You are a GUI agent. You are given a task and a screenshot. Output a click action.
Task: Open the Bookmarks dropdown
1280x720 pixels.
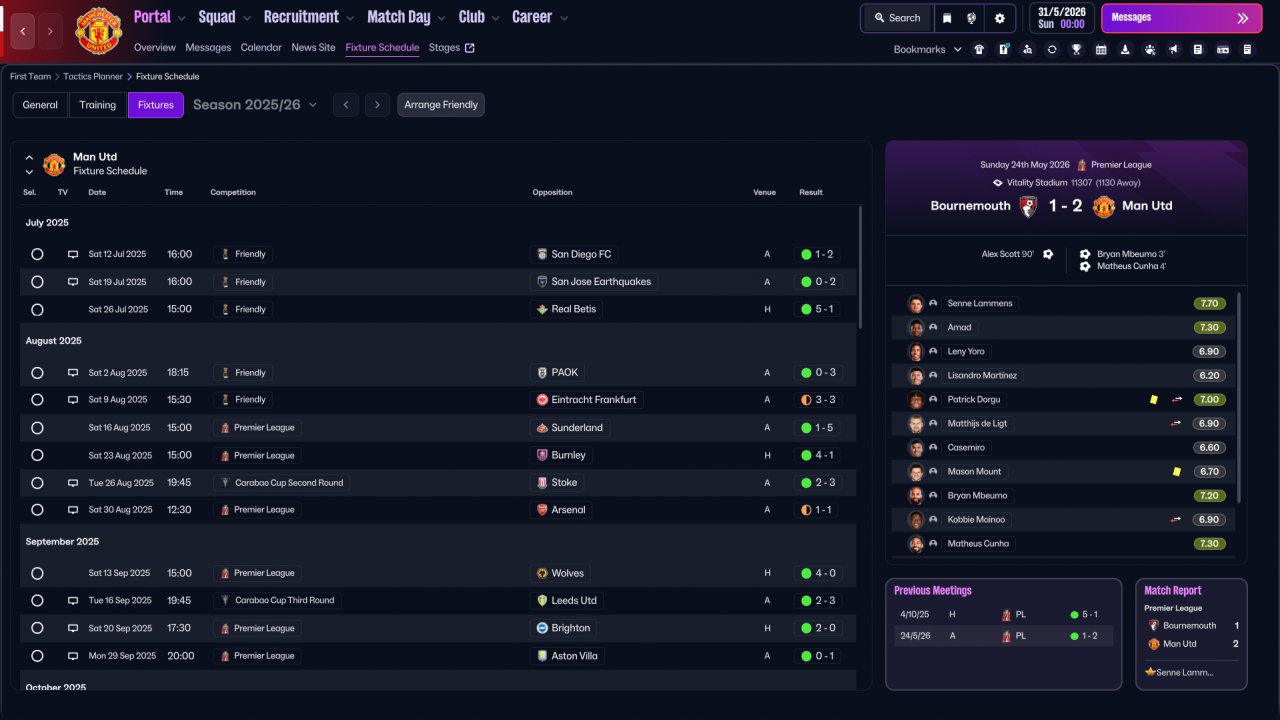928,49
